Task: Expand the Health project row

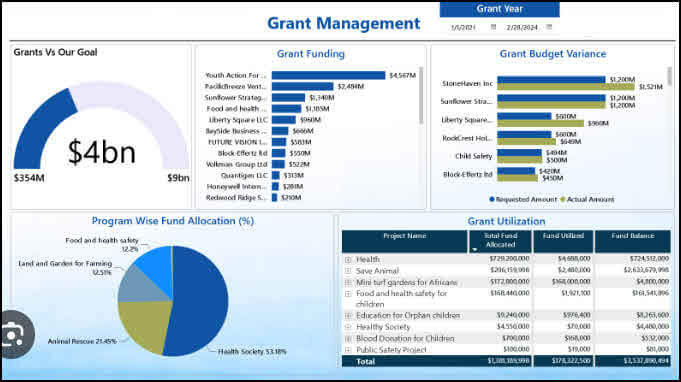Action: (x=348, y=260)
